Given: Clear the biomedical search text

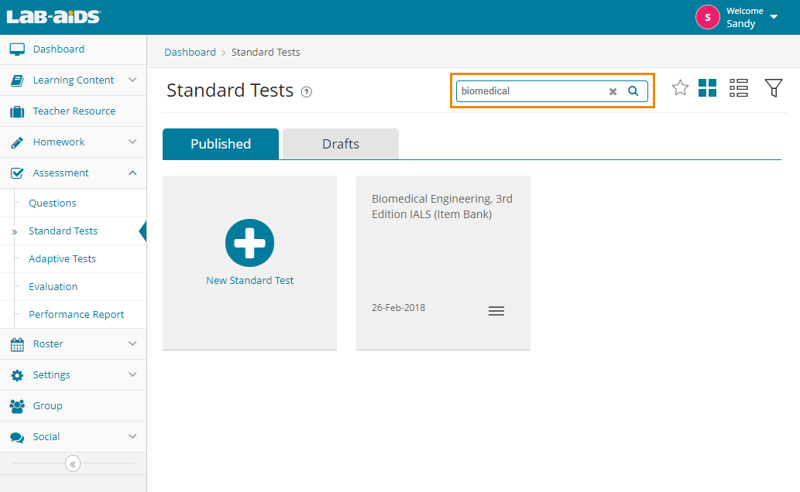Looking at the screenshot, I should click(x=613, y=91).
